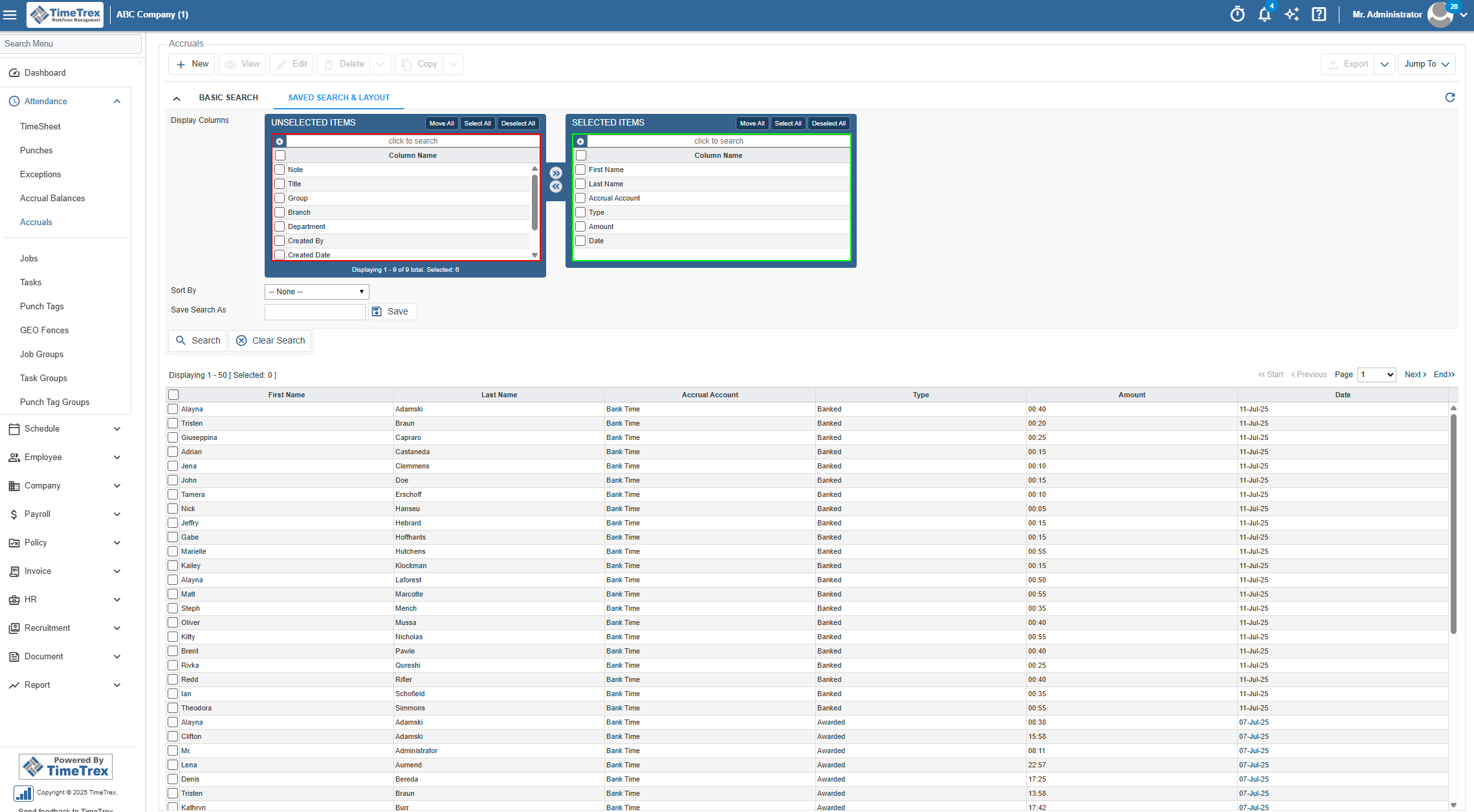Expand the Schedule menu section
The width and height of the screenshot is (1474, 812).
coord(117,428)
